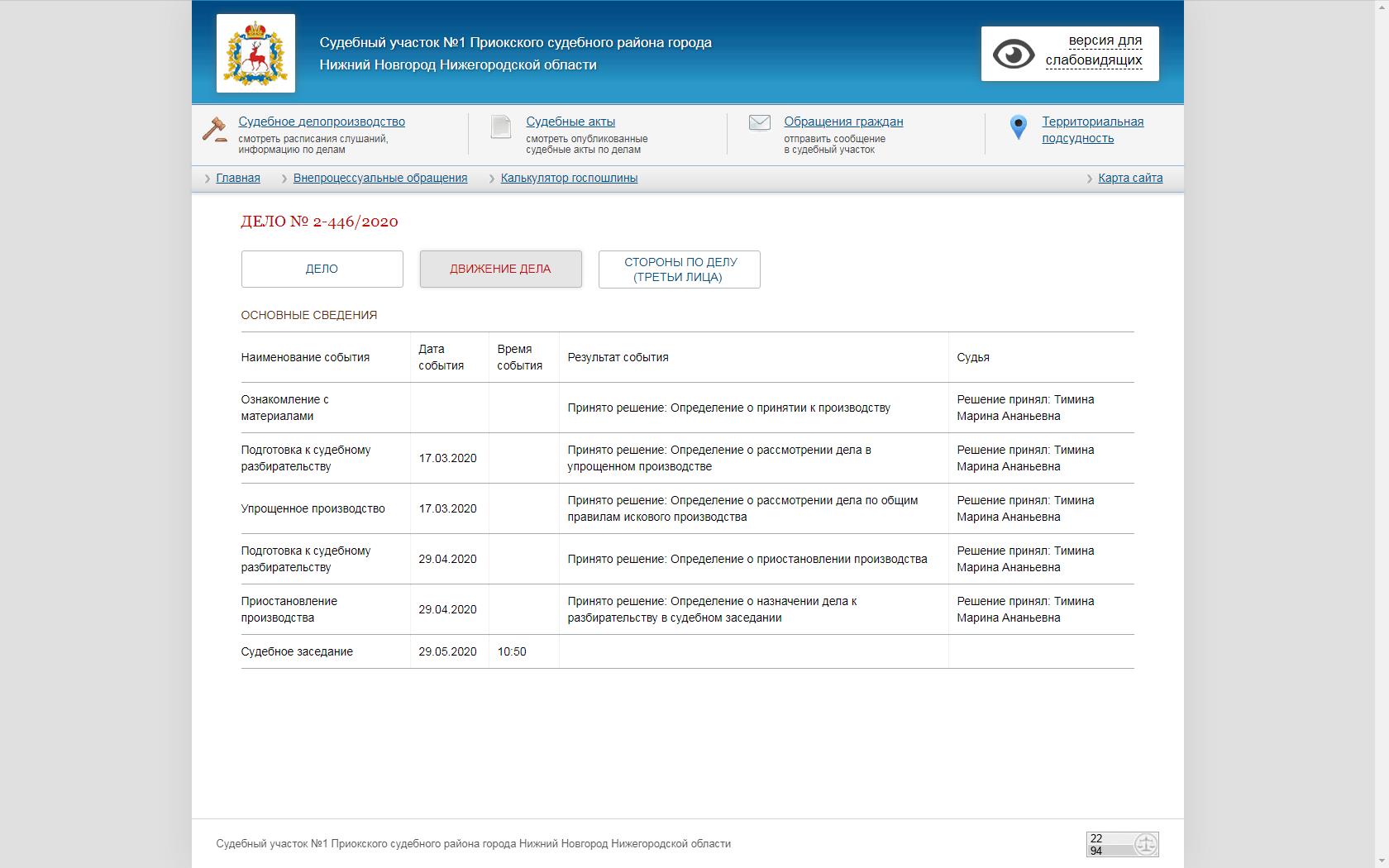
Task: Toggle 'версия для слабовидящих' accessibility mode
Action: click(1093, 50)
